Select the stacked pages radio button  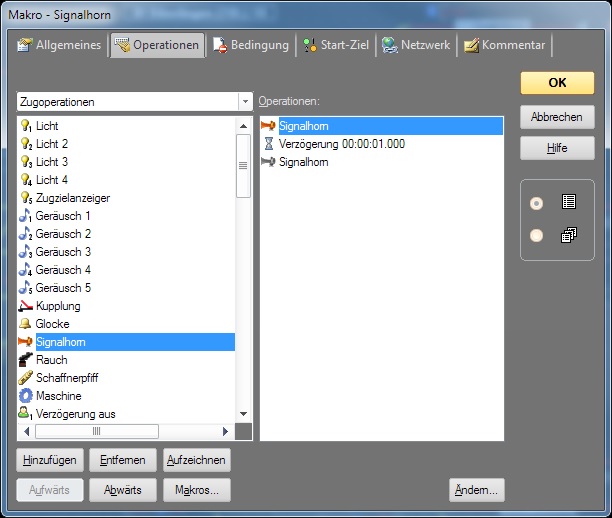(537, 235)
